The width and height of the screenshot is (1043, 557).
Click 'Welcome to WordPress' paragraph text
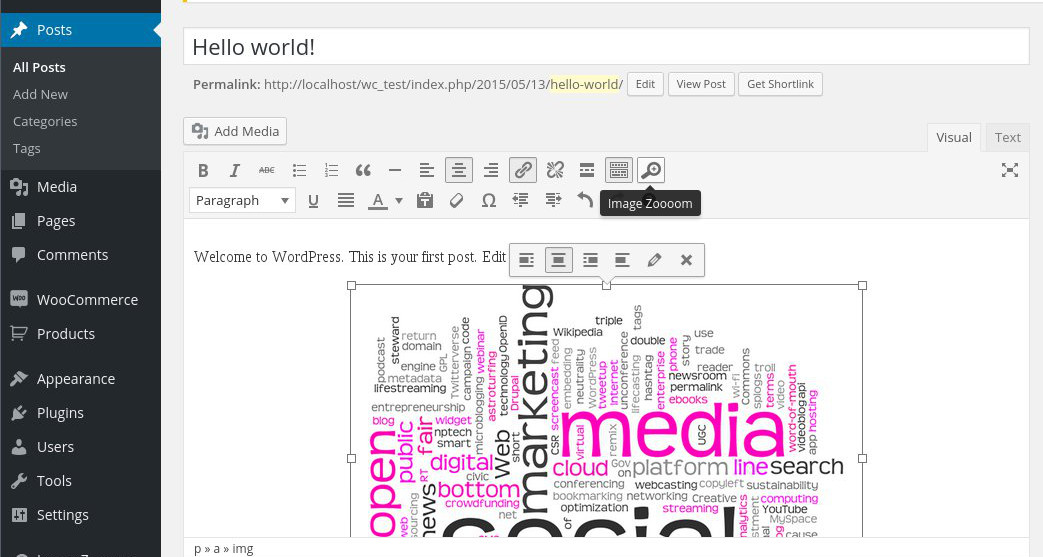(x=267, y=257)
